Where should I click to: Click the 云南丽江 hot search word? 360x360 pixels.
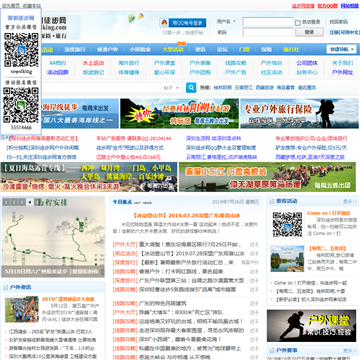(244, 88)
